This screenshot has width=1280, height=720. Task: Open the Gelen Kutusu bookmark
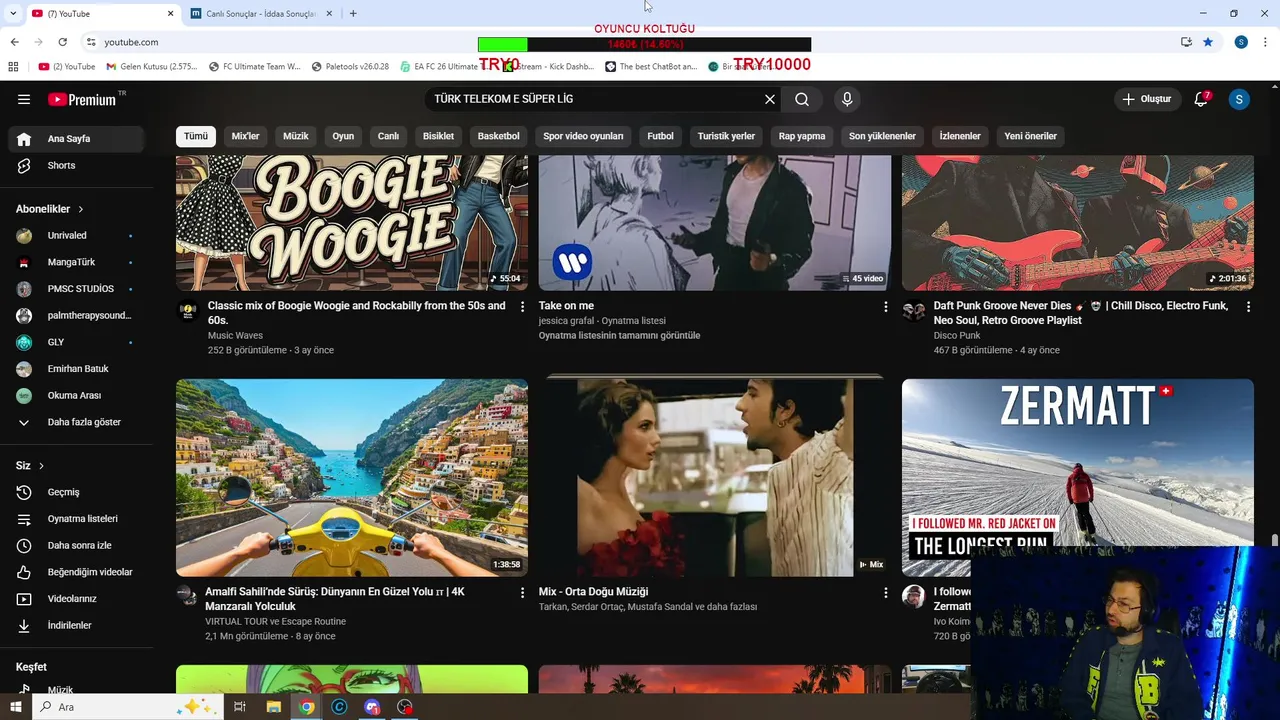(152, 67)
